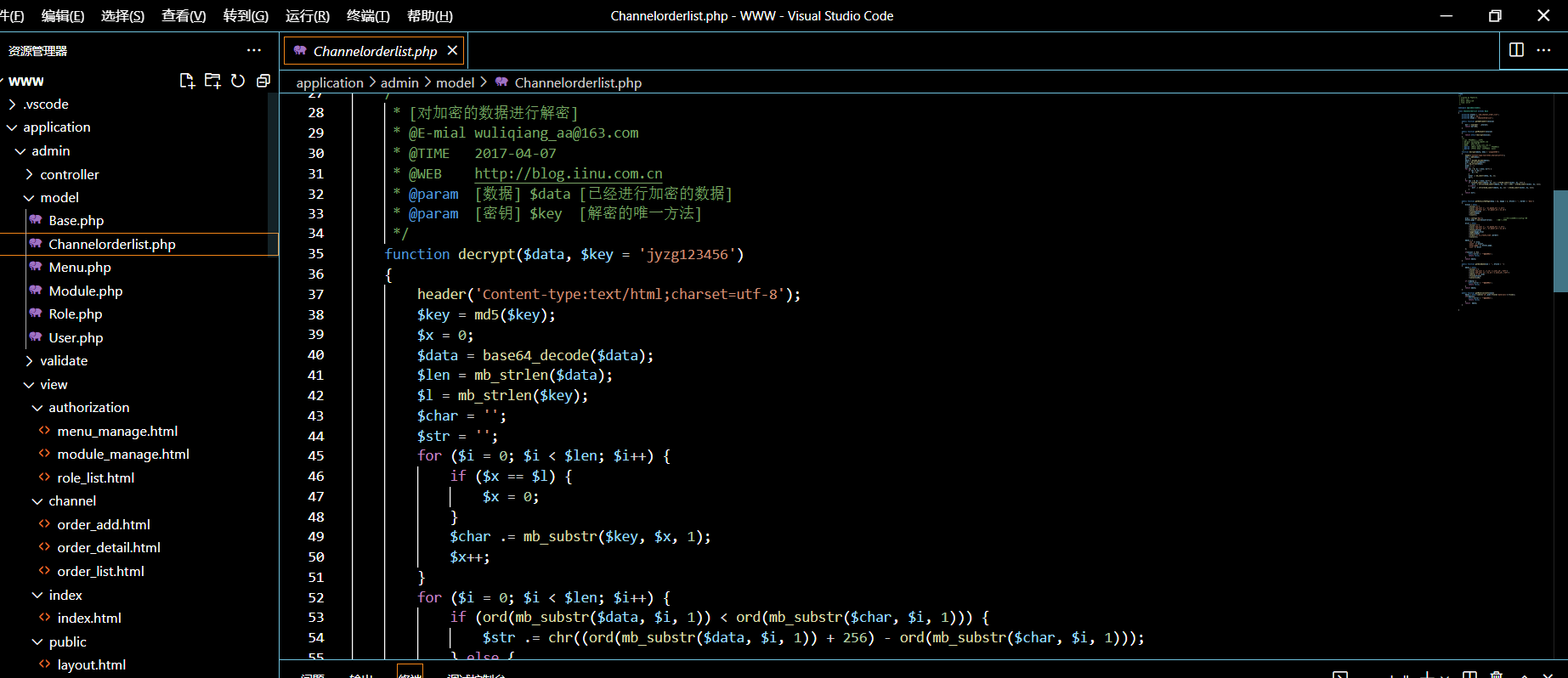Click the 'jyzg123456' string literal
This screenshot has height=678, width=1568.
click(x=687, y=254)
